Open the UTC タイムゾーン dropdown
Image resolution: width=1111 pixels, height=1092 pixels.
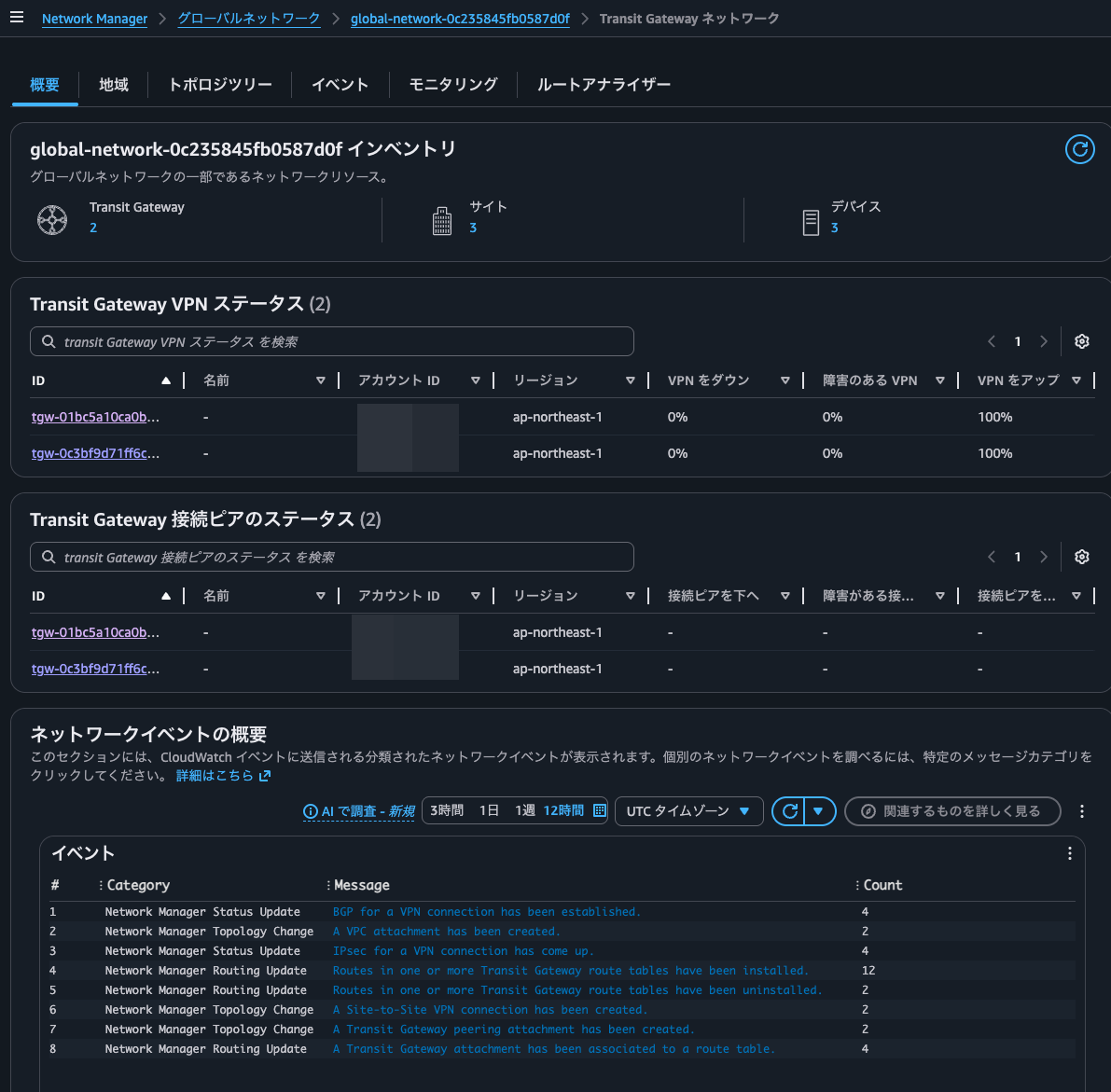point(688,811)
